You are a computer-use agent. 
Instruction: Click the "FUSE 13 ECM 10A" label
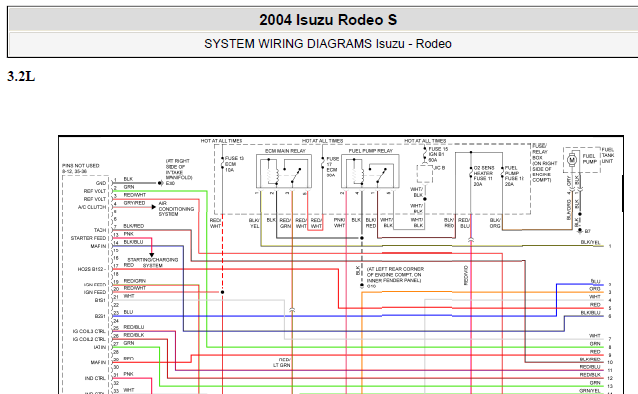234,164
